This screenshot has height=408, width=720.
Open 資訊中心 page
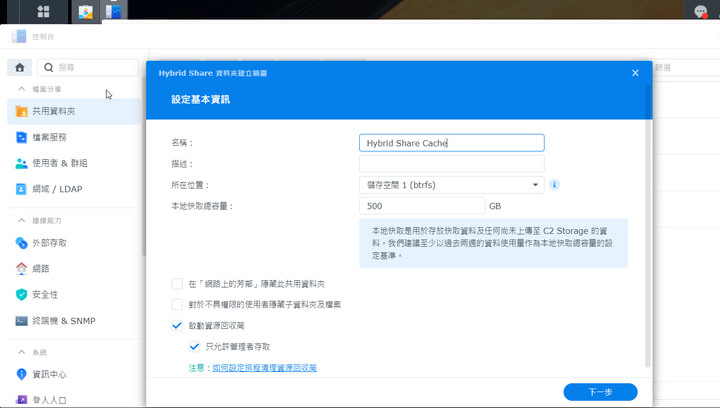click(x=74, y=374)
